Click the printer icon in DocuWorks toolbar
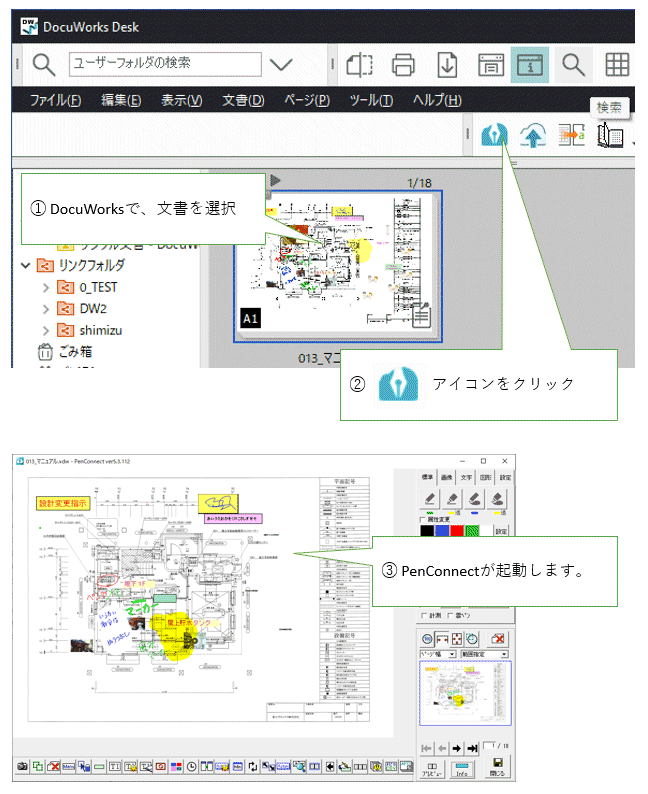 tap(404, 65)
